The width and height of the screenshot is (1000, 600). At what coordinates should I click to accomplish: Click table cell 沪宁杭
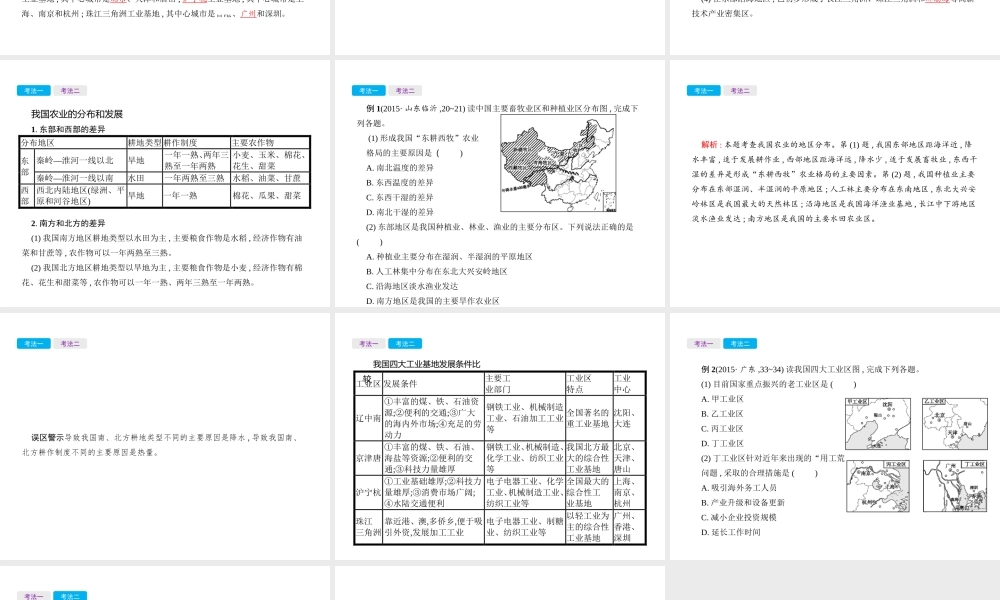pos(368,492)
